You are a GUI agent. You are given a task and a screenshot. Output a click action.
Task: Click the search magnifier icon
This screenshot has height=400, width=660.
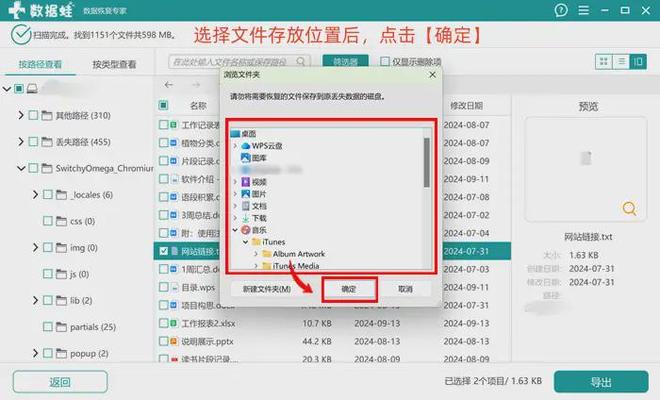click(x=301, y=61)
